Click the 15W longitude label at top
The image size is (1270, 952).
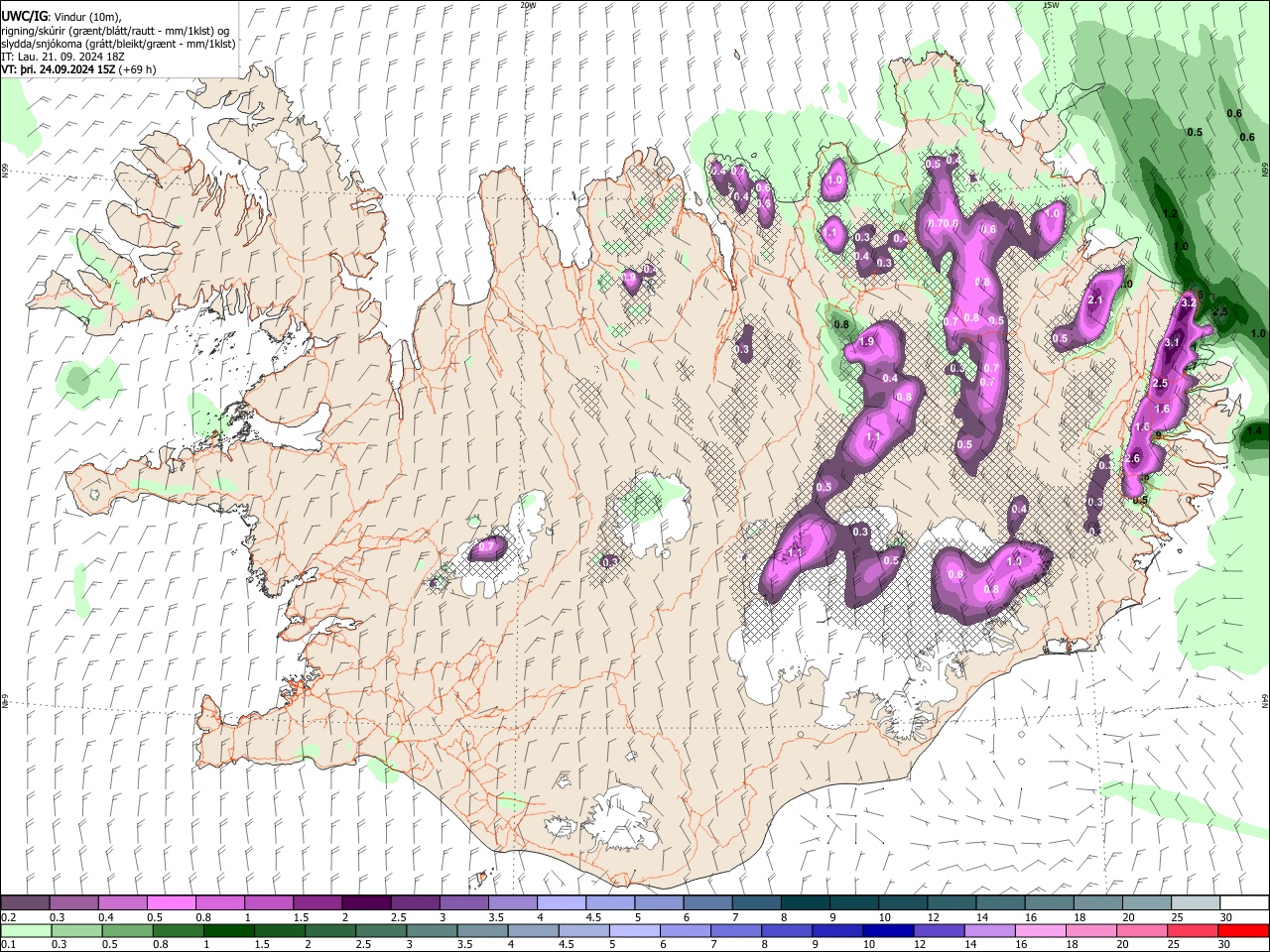1051,5
